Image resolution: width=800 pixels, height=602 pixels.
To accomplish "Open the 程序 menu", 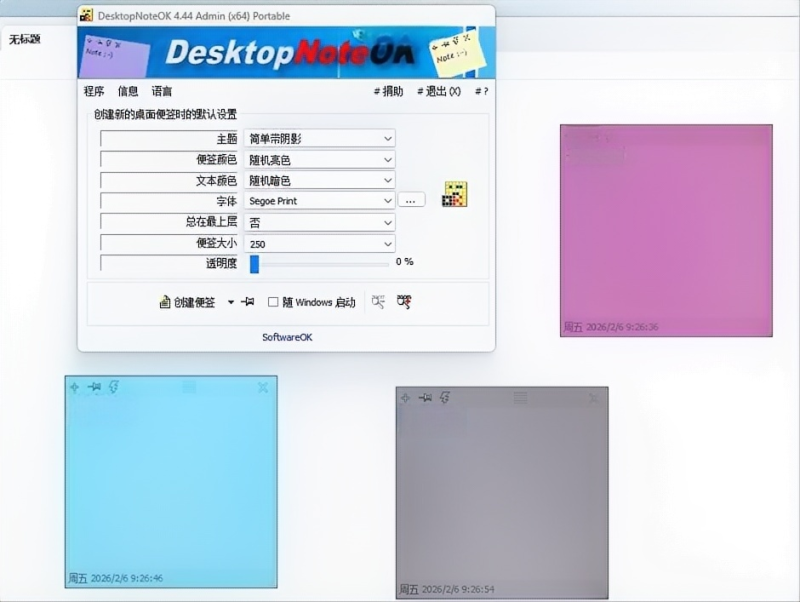I will 94,91.
